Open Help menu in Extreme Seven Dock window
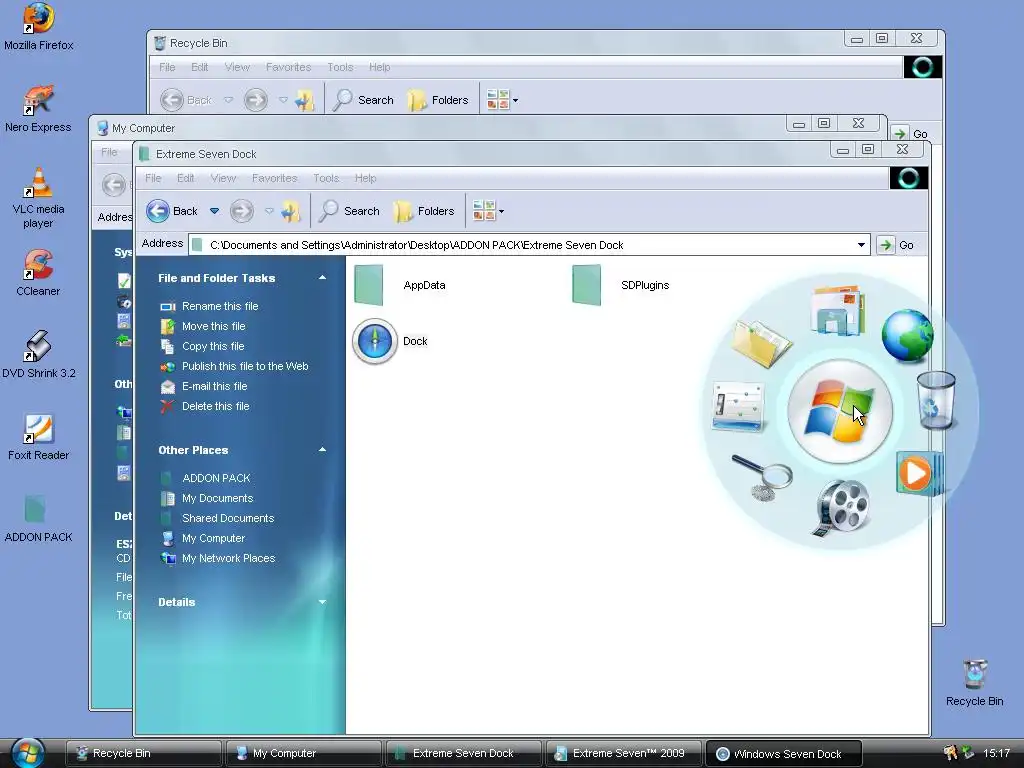1024x768 pixels. pos(366,178)
